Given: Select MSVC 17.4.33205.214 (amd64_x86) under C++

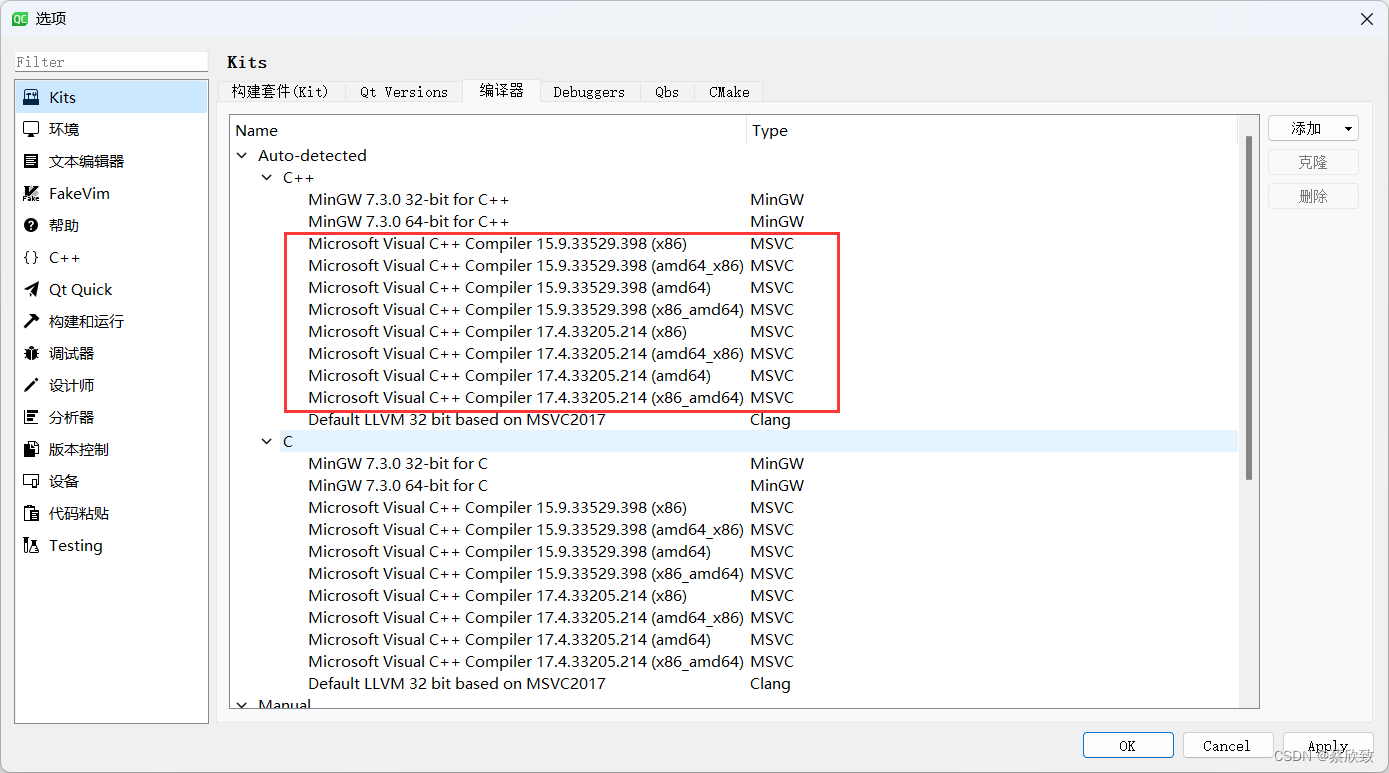Looking at the screenshot, I should [x=526, y=354].
